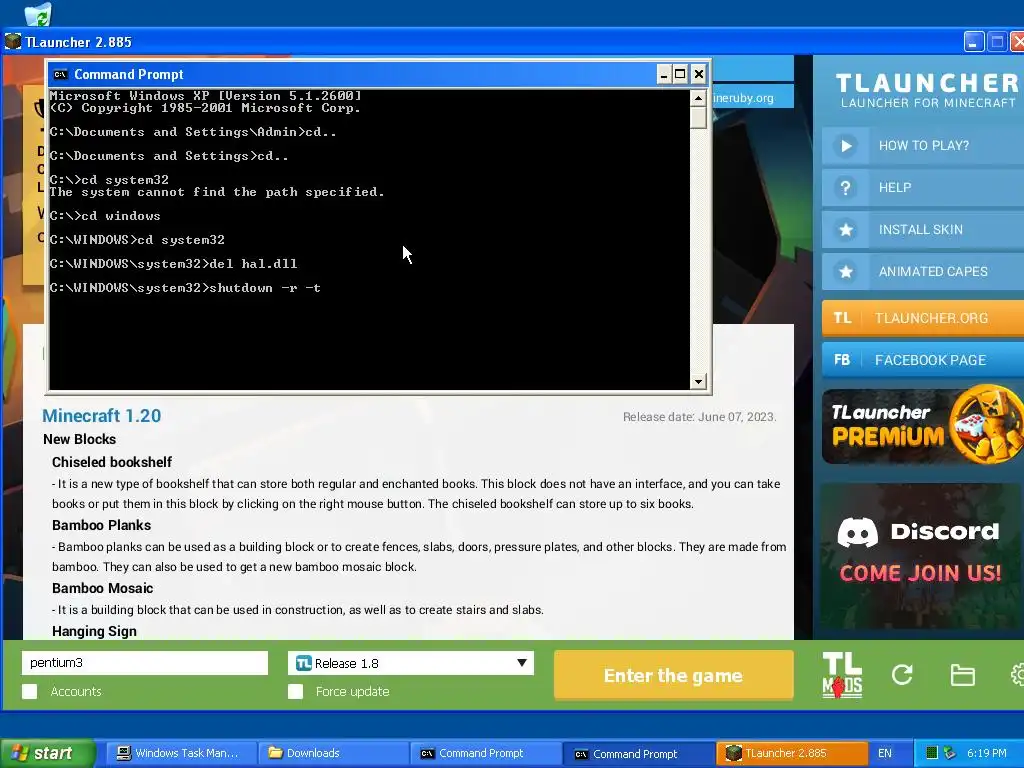
Task: Maximize the Command Prompt window
Action: 680,74
